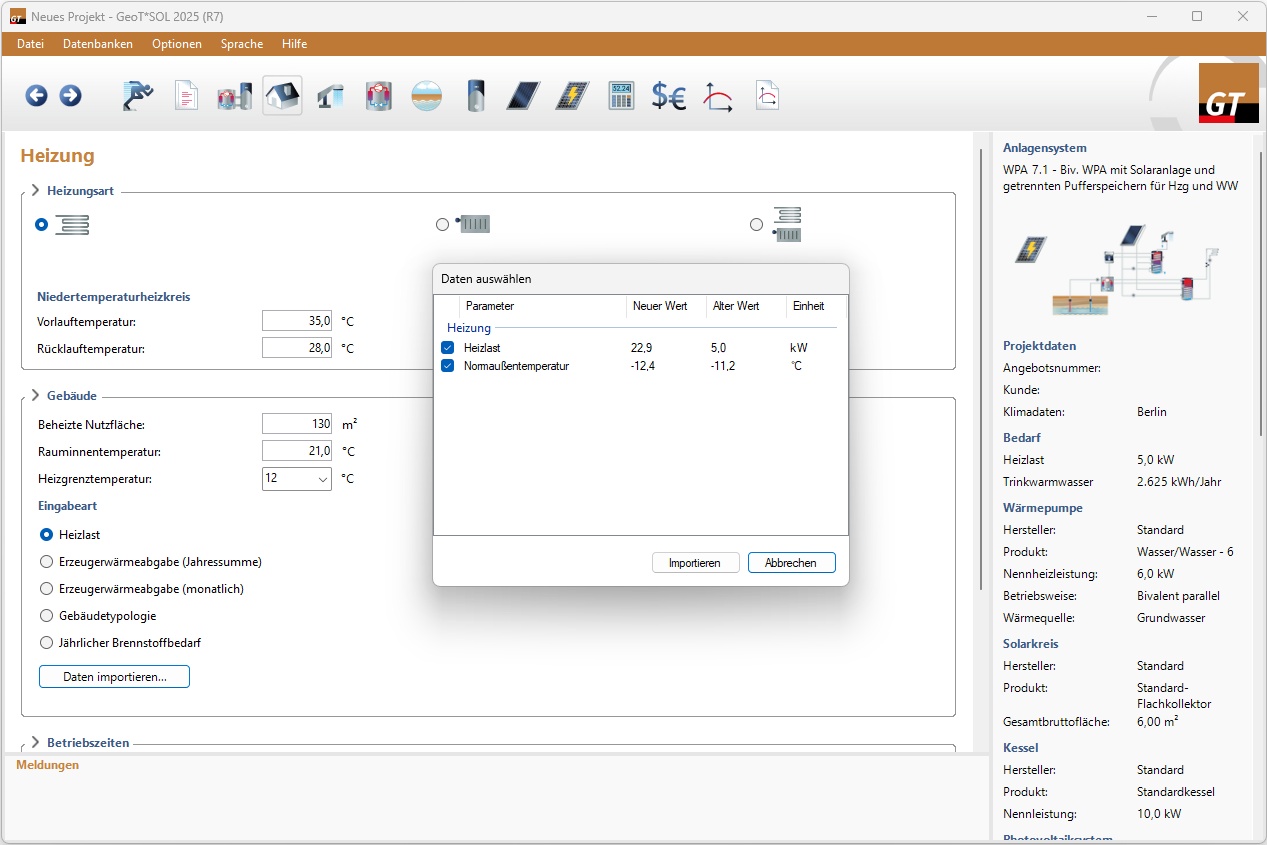Open the Sprache menu
The image size is (1267, 845).
click(242, 44)
